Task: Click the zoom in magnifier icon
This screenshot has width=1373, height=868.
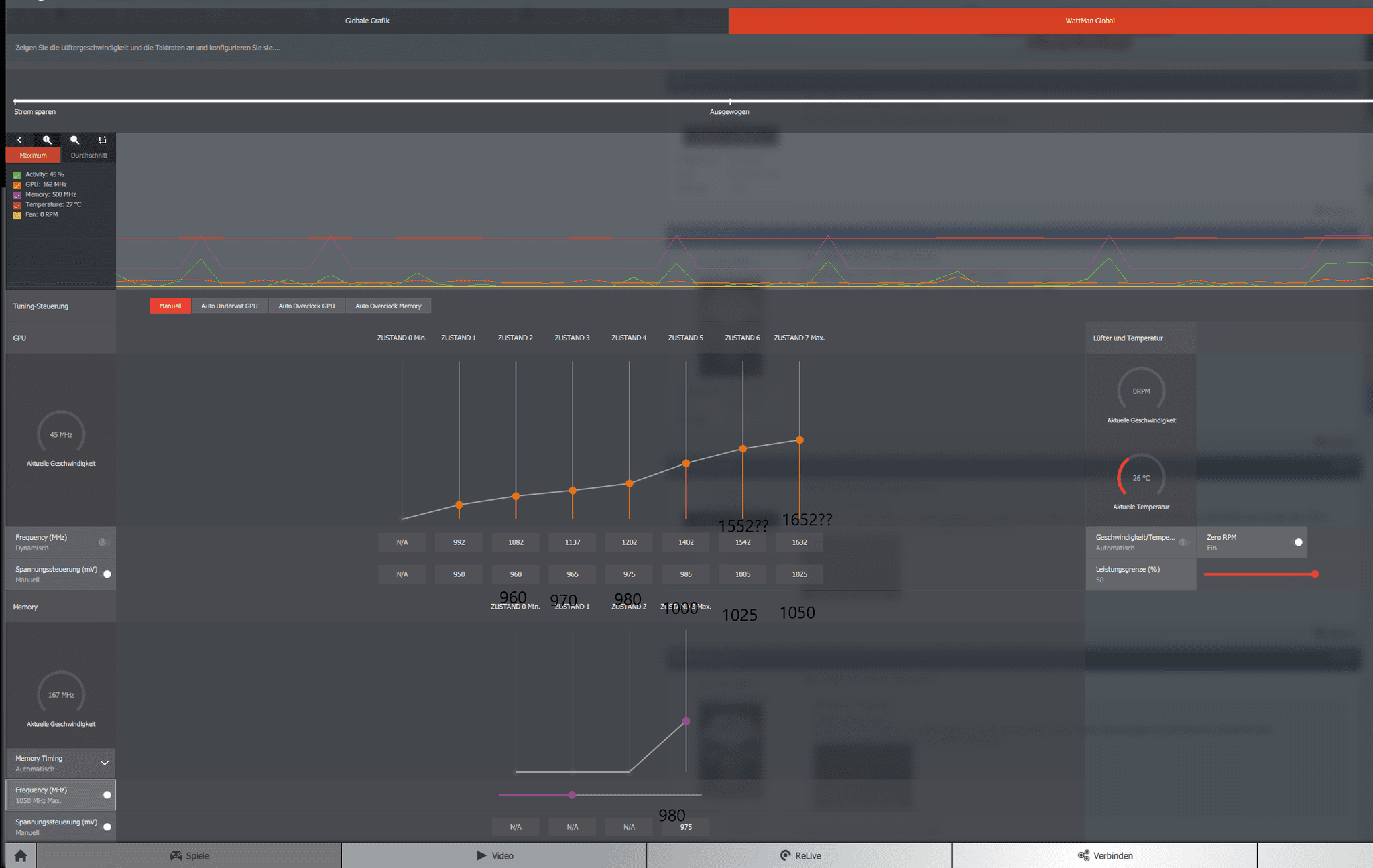Action: pyautogui.click(x=47, y=140)
